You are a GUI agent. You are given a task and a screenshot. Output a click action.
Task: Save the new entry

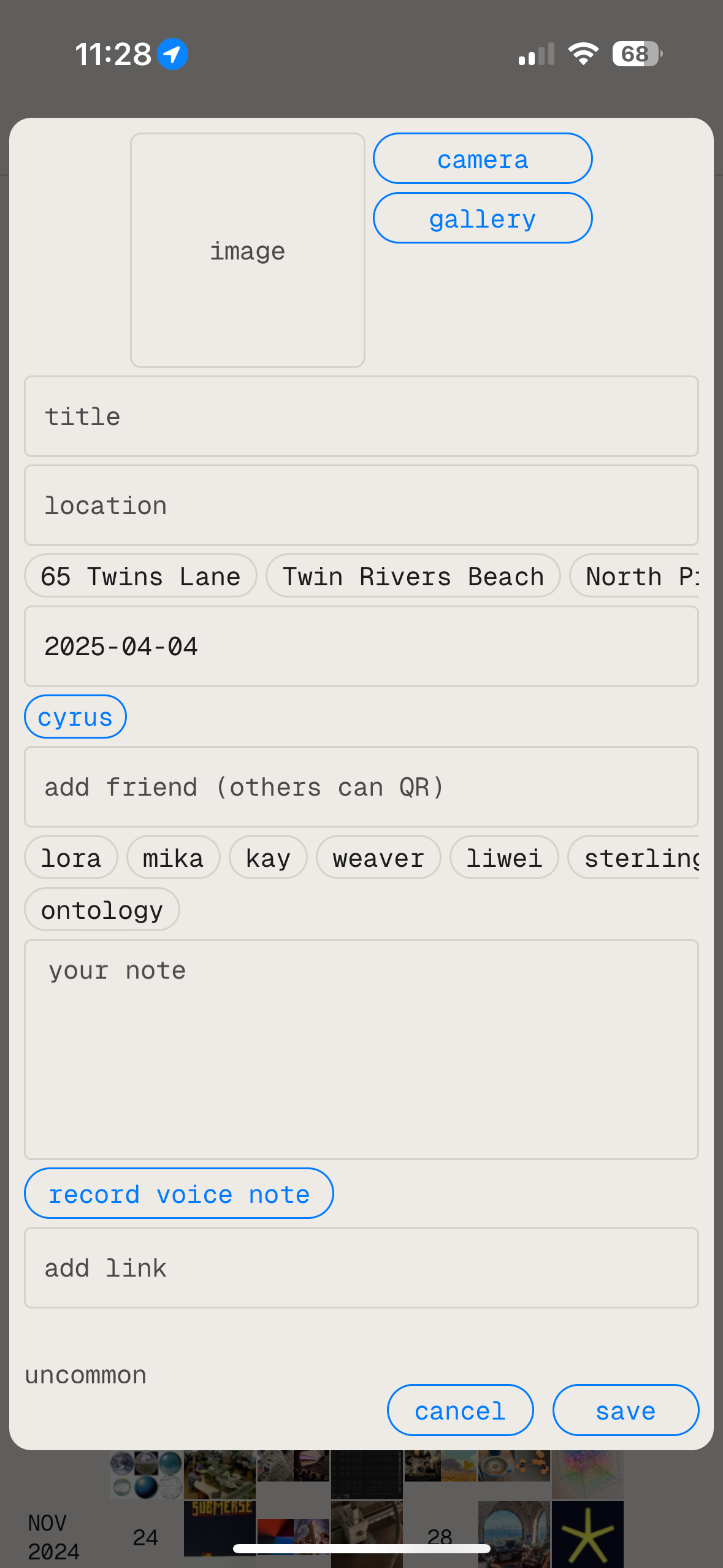[625, 1410]
